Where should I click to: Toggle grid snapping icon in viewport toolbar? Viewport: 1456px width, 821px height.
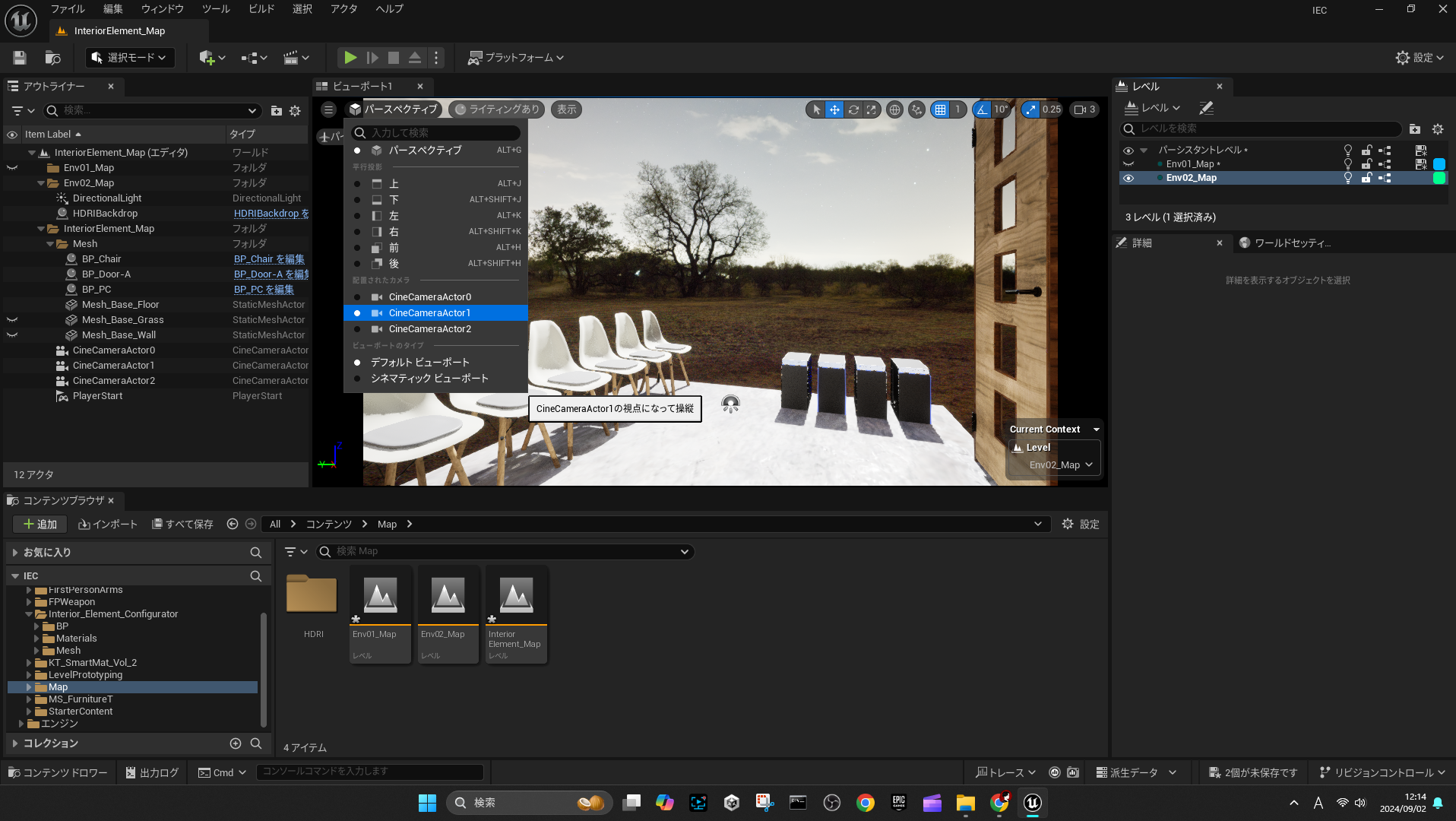pos(941,109)
